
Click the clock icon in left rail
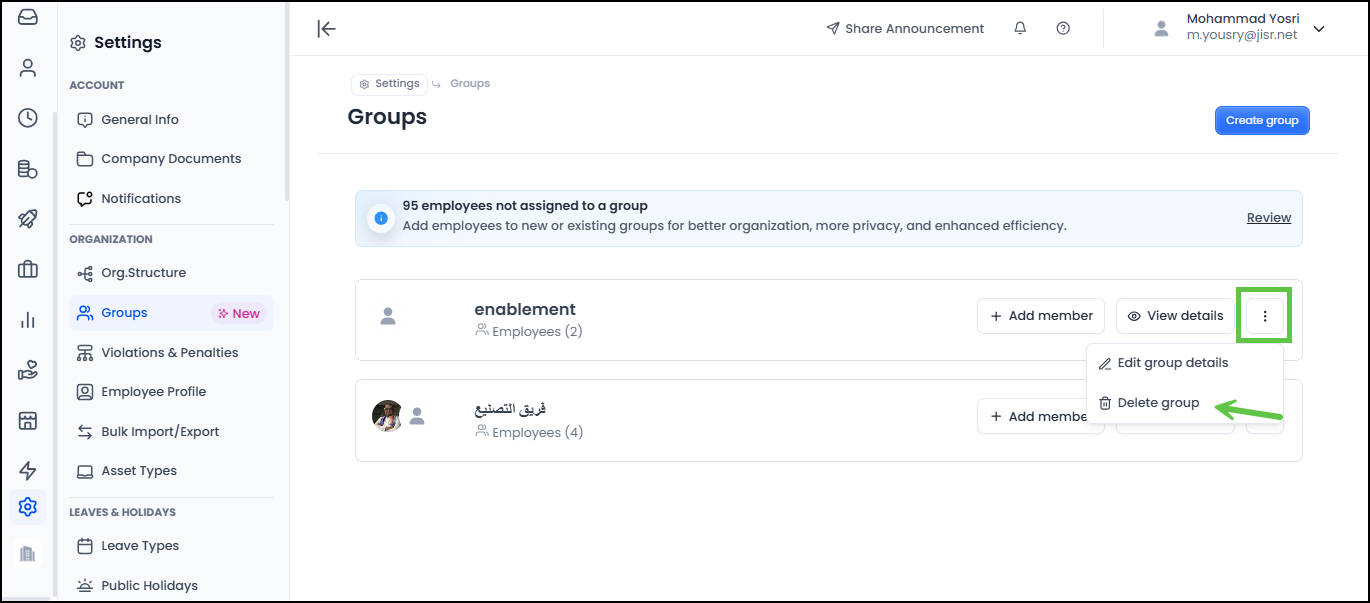point(28,118)
